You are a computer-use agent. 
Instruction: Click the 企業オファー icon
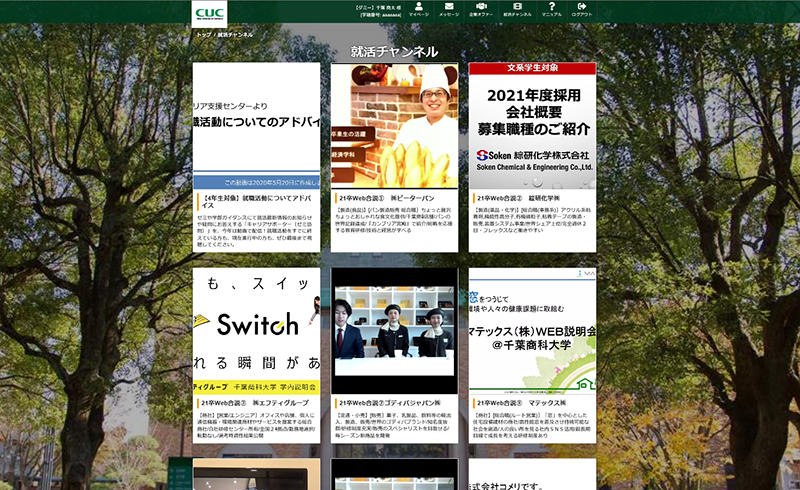pos(482,9)
